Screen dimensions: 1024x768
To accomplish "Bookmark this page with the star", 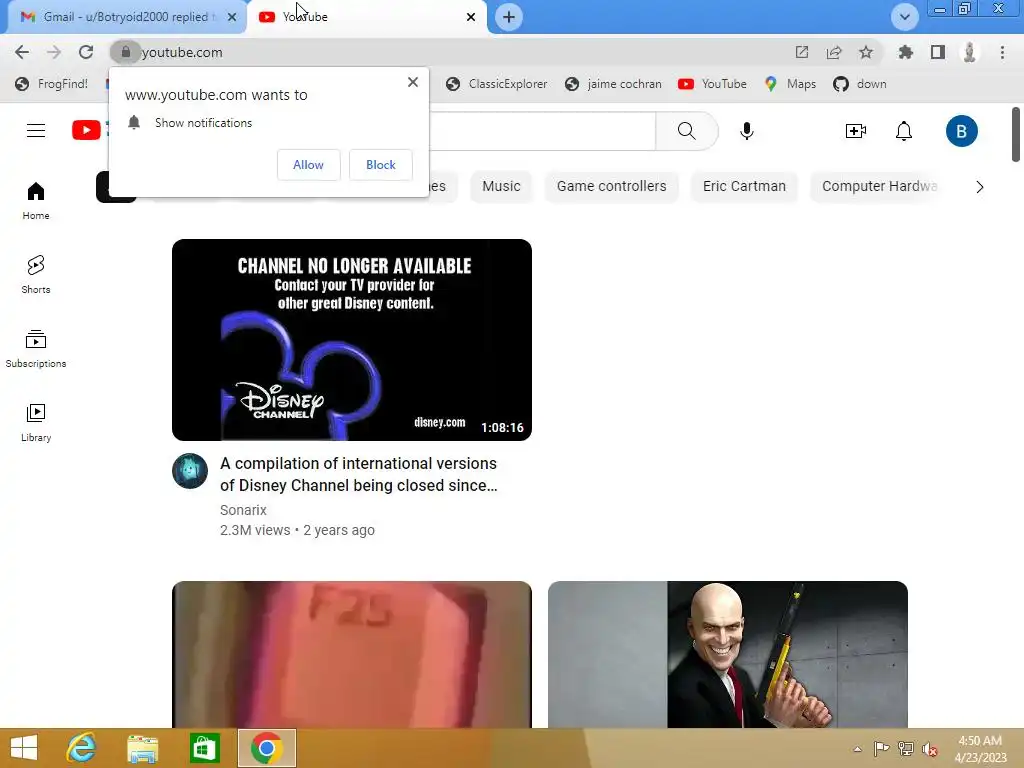I will tap(865, 52).
